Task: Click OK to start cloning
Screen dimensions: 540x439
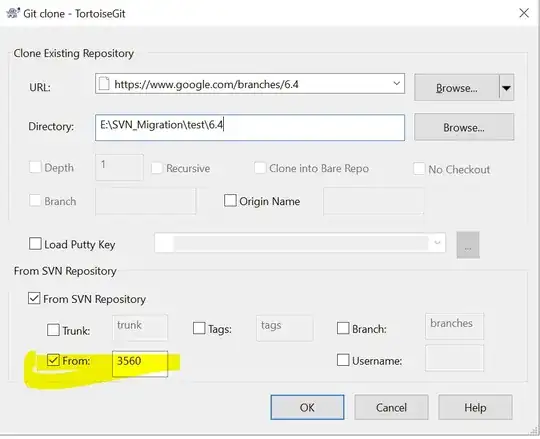Action: pos(307,407)
